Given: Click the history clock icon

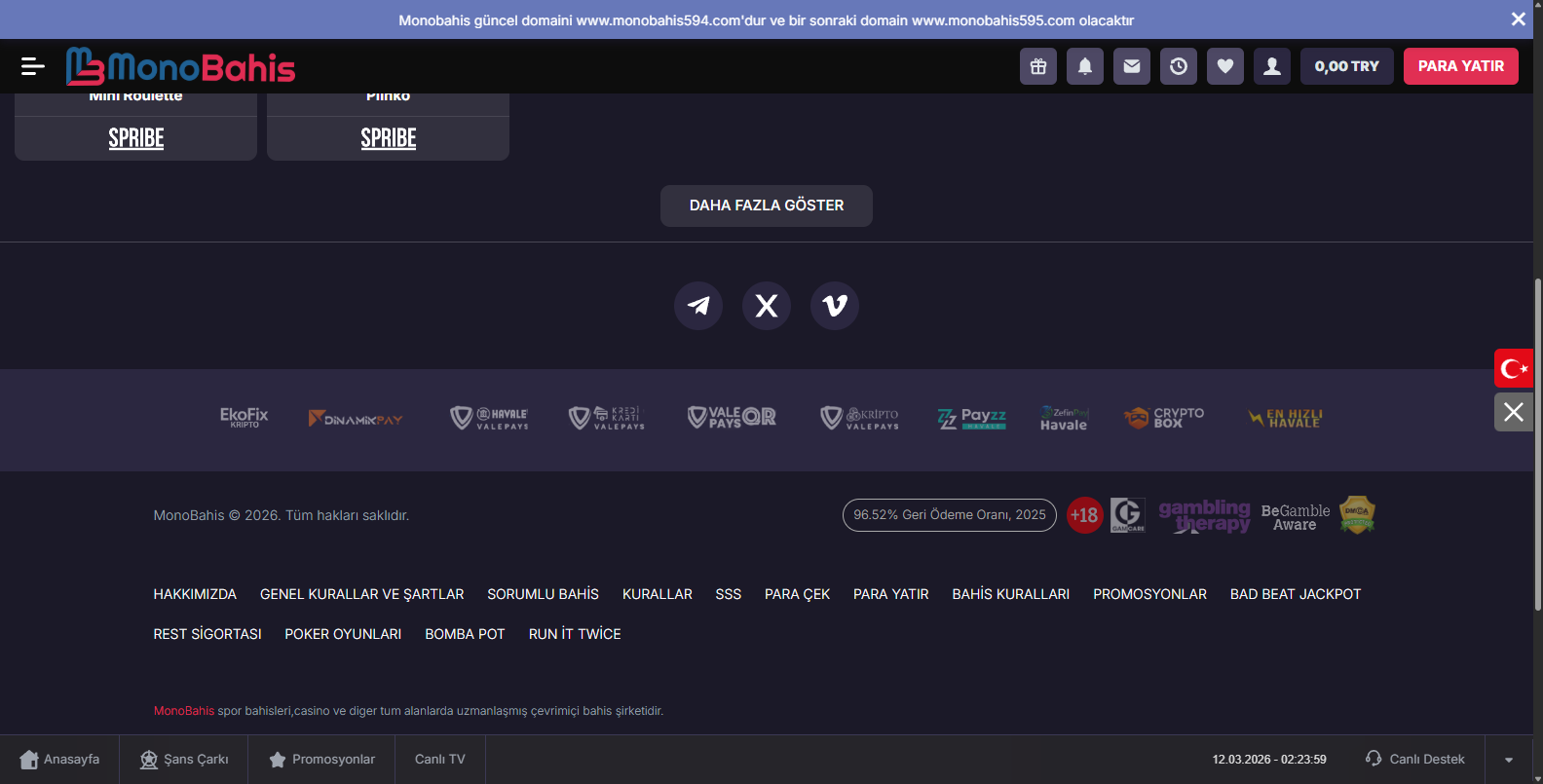Looking at the screenshot, I should point(1179,66).
